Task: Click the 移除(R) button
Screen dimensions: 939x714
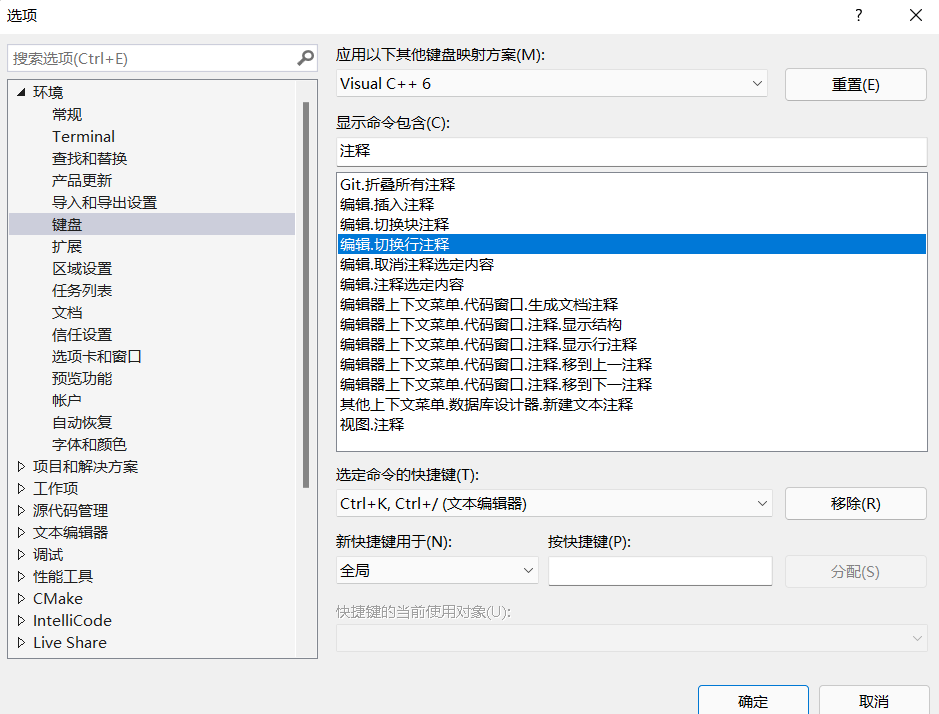Action: [855, 503]
